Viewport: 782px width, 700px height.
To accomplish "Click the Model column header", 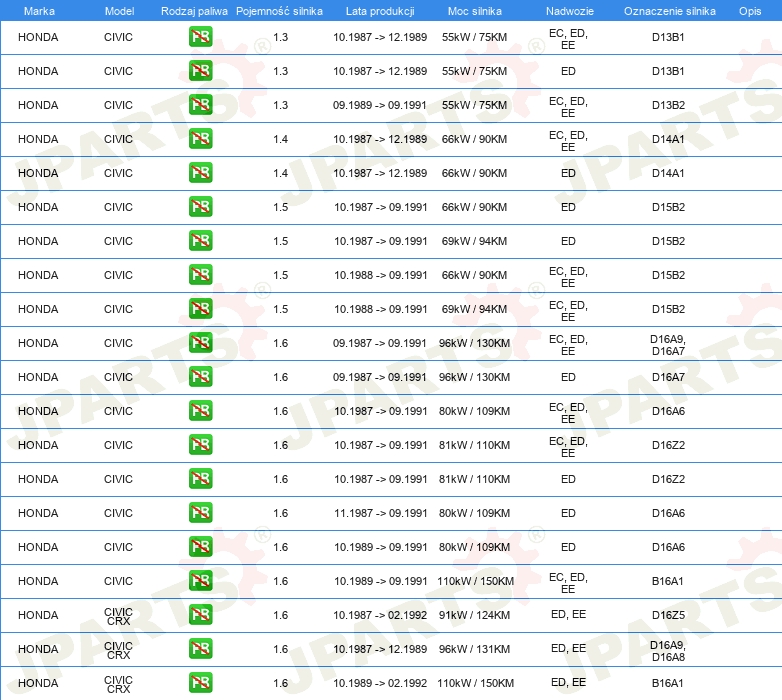I will pos(119,11).
